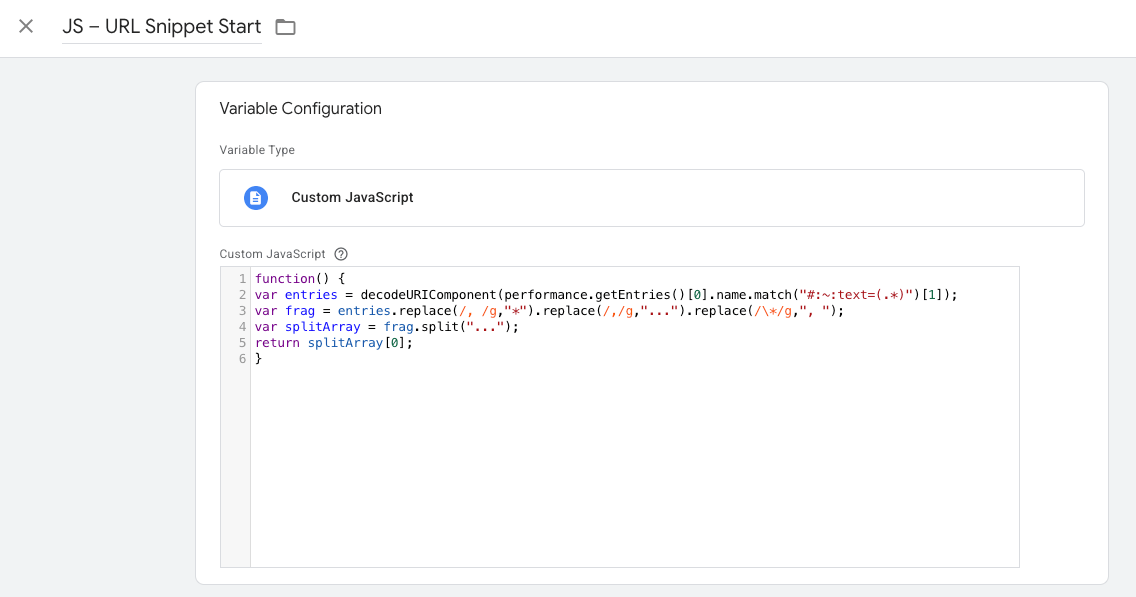Click the X to close the variable editor
1136x597 pixels.
tap(24, 28)
